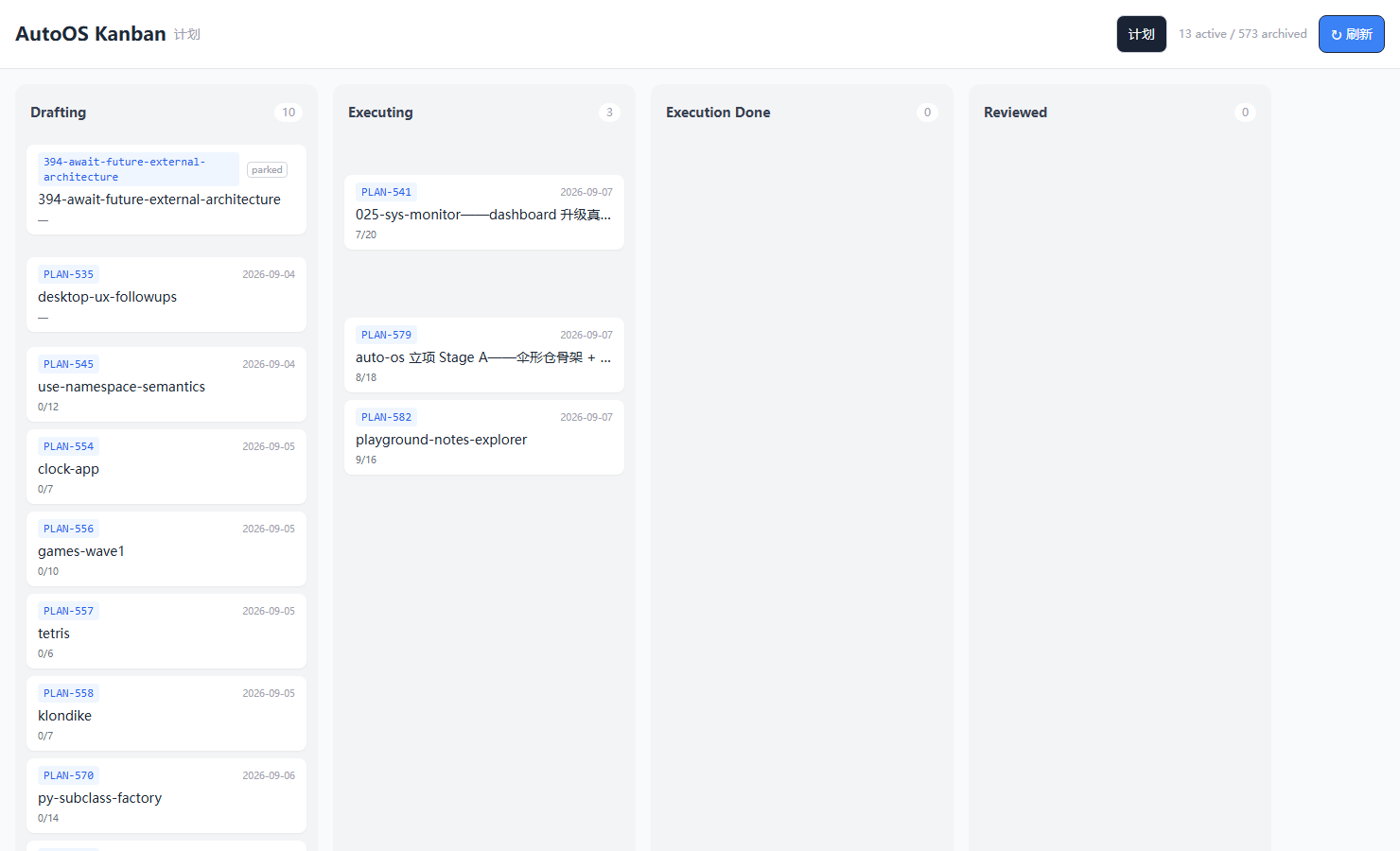This screenshot has width=1400, height=851.
Task: Click the Execution Done count badge
Action: [927, 113]
